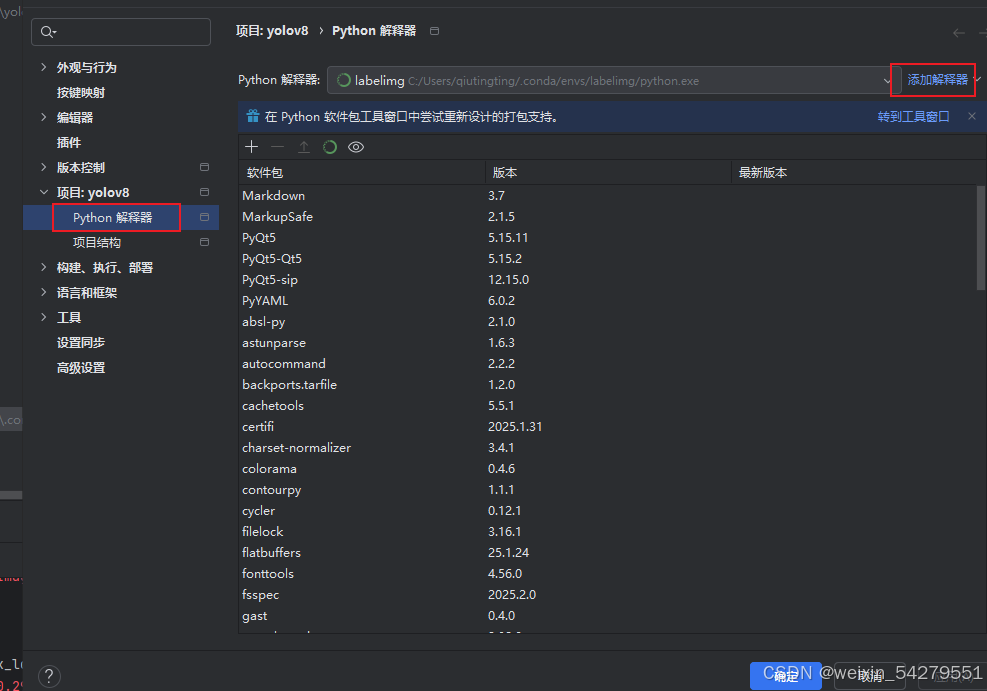The height and width of the screenshot is (691, 987).
Task: Select the autocommand package row
Action: click(607, 364)
